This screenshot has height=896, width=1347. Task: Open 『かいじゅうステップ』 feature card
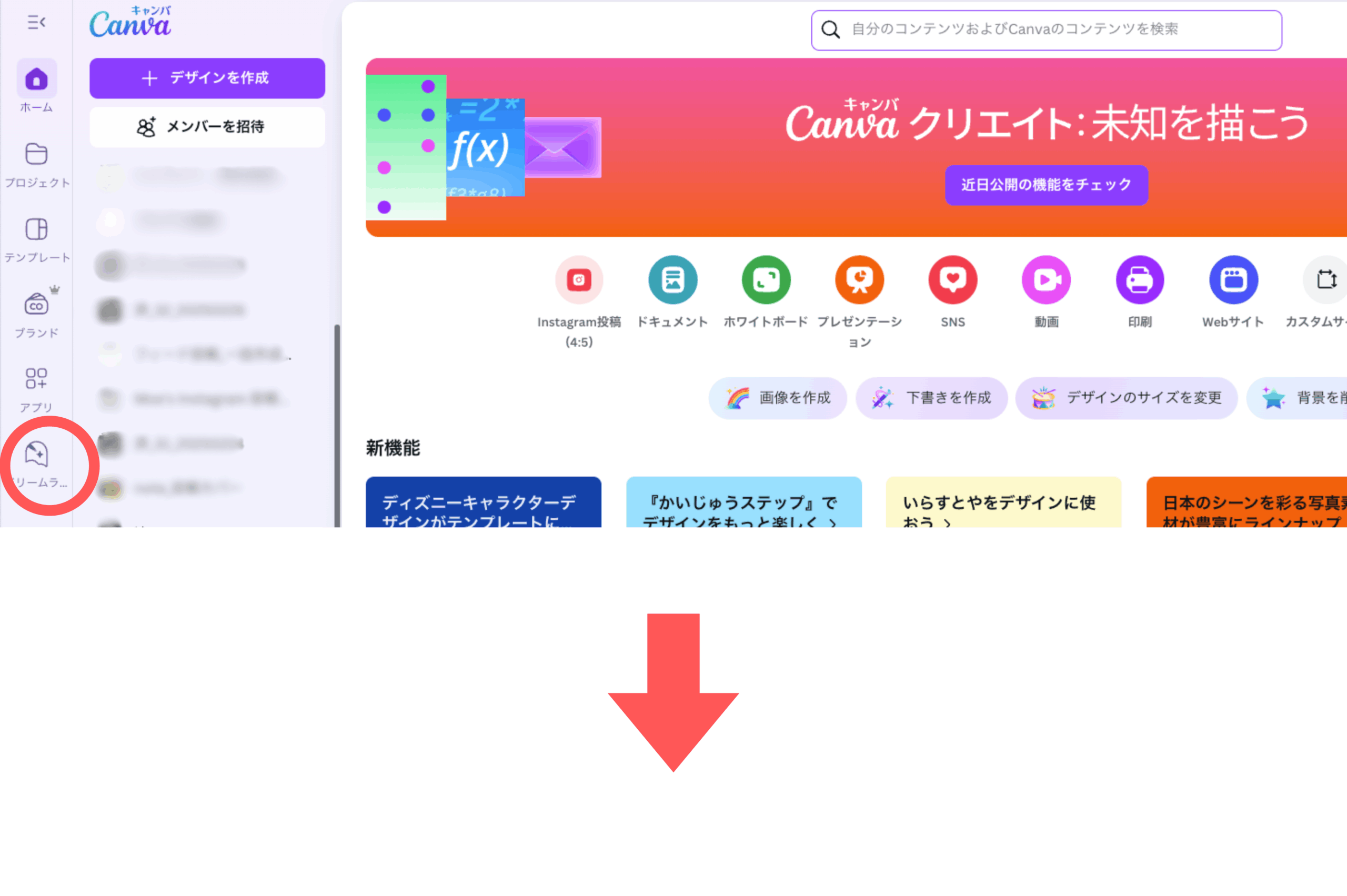point(743,502)
